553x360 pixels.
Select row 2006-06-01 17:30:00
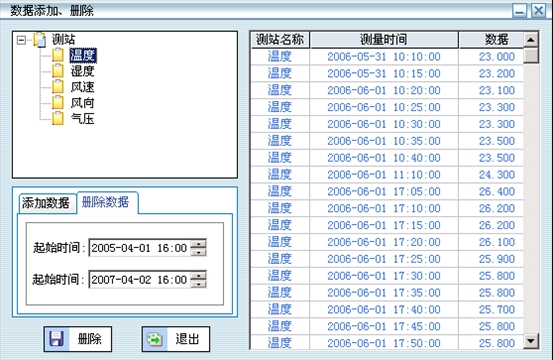coord(387,276)
